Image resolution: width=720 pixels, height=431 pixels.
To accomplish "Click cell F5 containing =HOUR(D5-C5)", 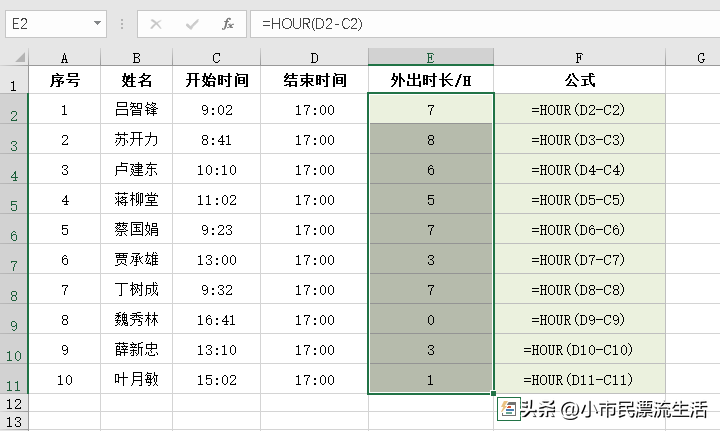I will [579, 200].
